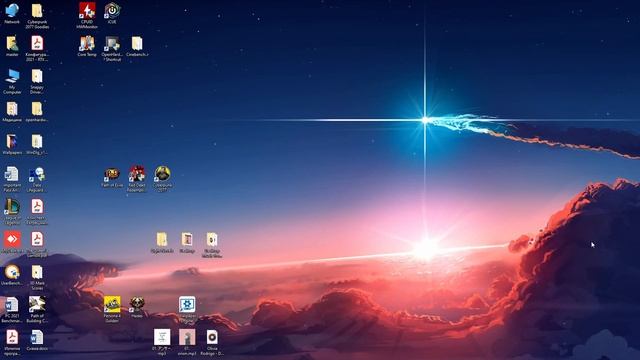Screen dimensions: 640x360
Task: Open the Network desktop icon
Action: coord(12,13)
